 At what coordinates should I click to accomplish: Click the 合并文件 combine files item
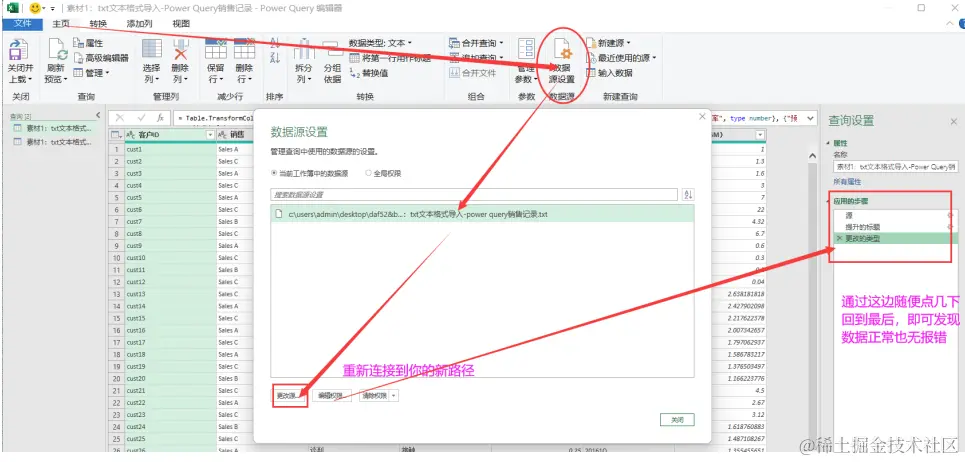473,73
